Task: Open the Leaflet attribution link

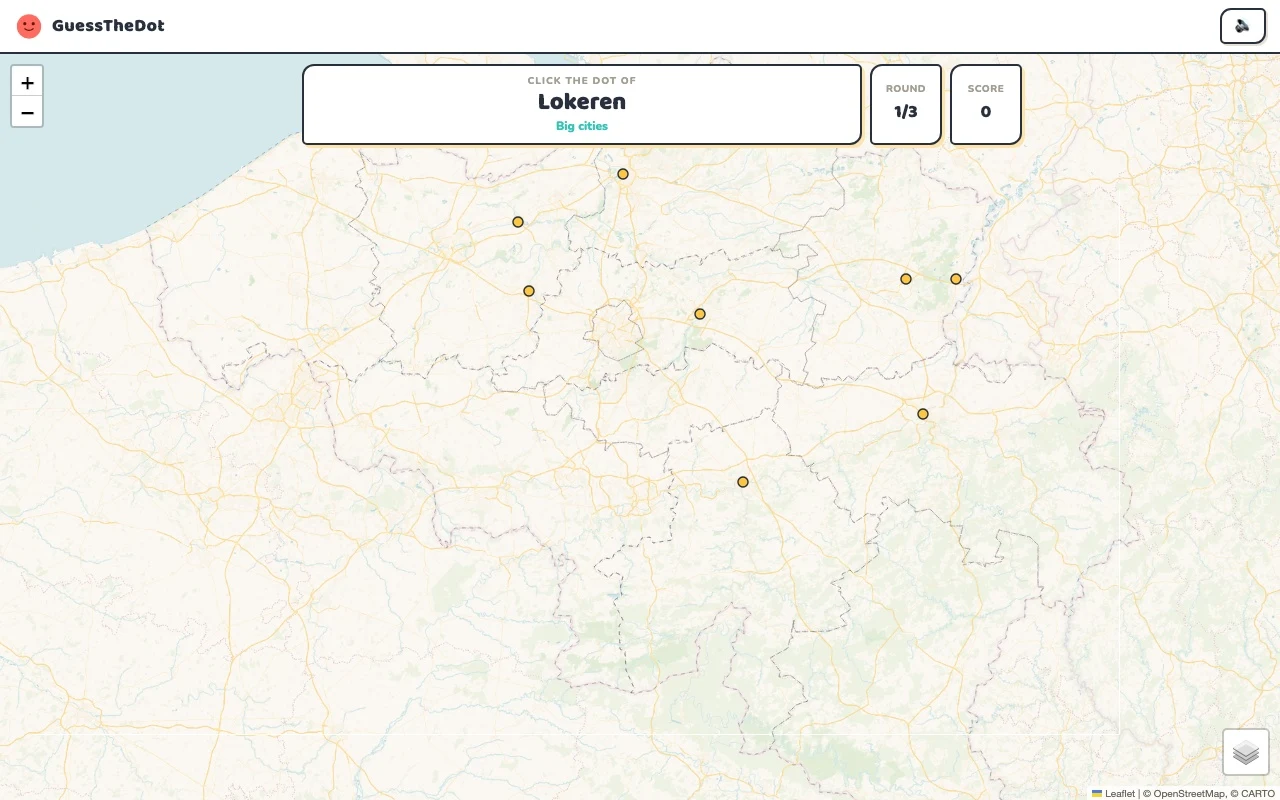Action: click(1113, 793)
